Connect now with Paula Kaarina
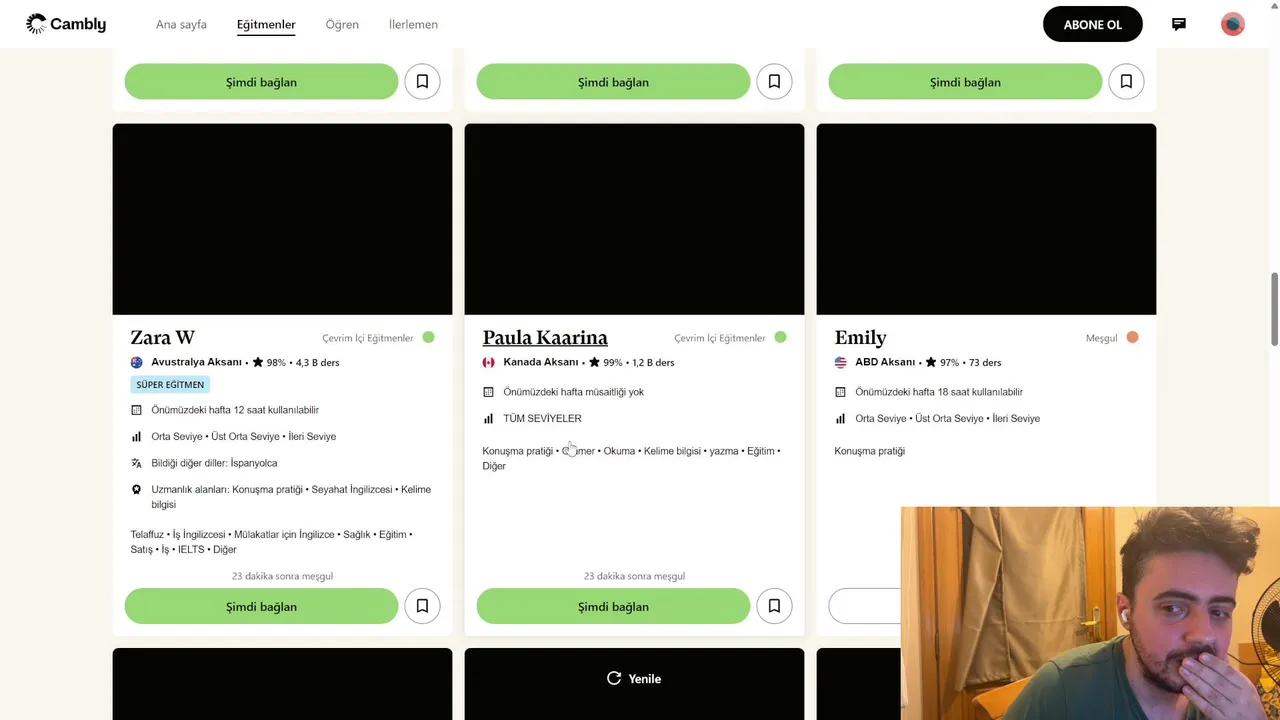1280x720 pixels. 613,606
